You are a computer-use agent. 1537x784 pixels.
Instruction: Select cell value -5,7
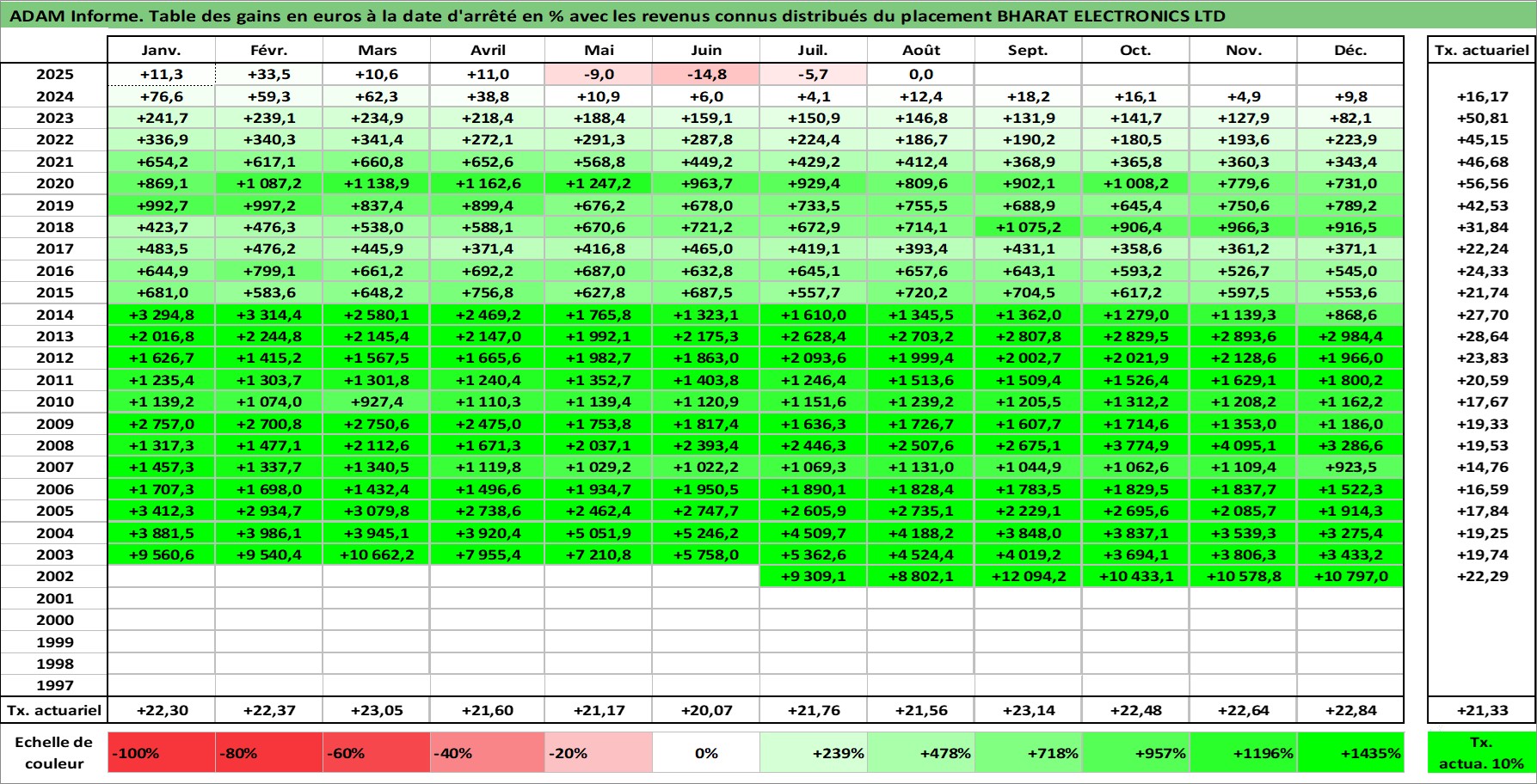point(813,75)
